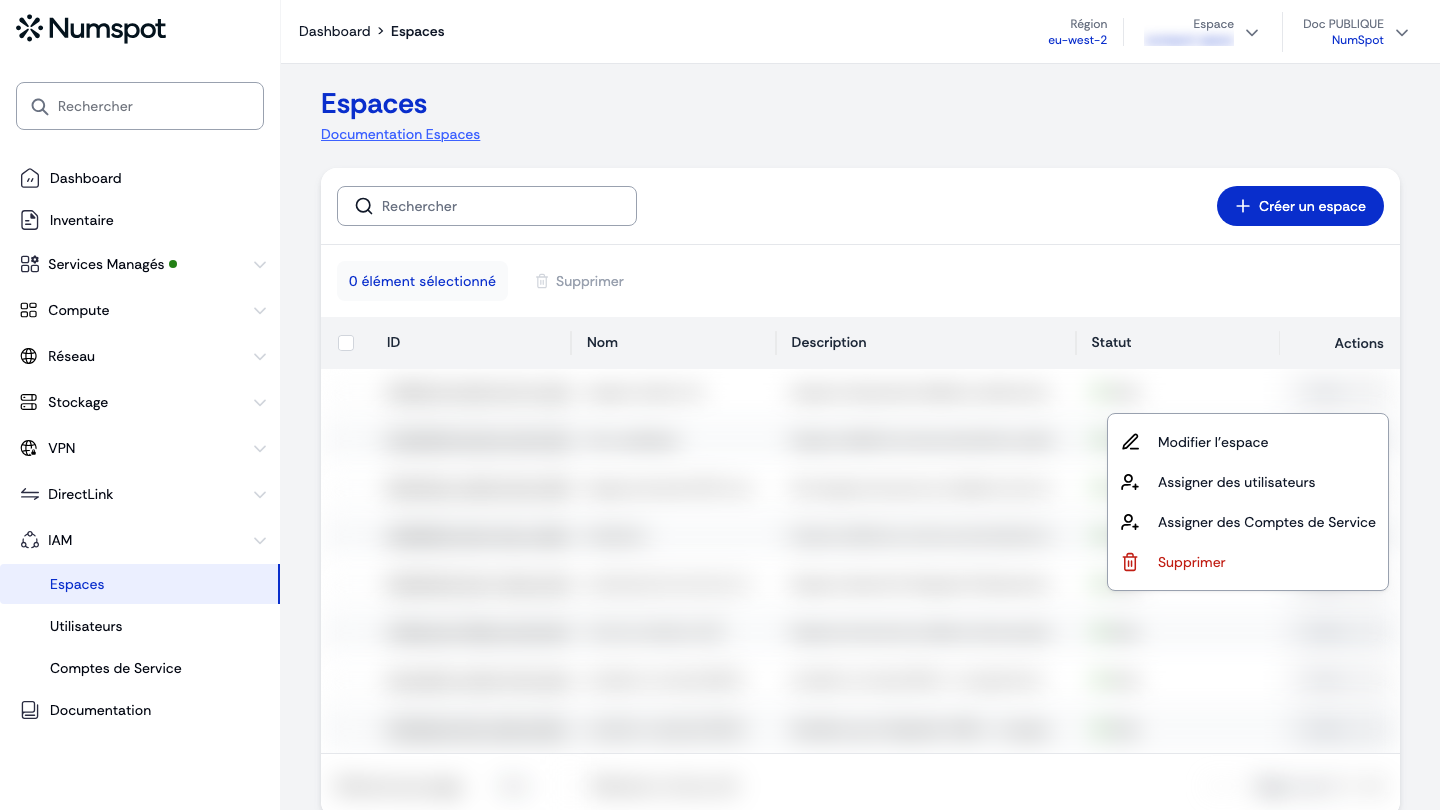This screenshot has height=810, width=1440.
Task: Collapse the IAM section chevron
Action: (x=260, y=541)
